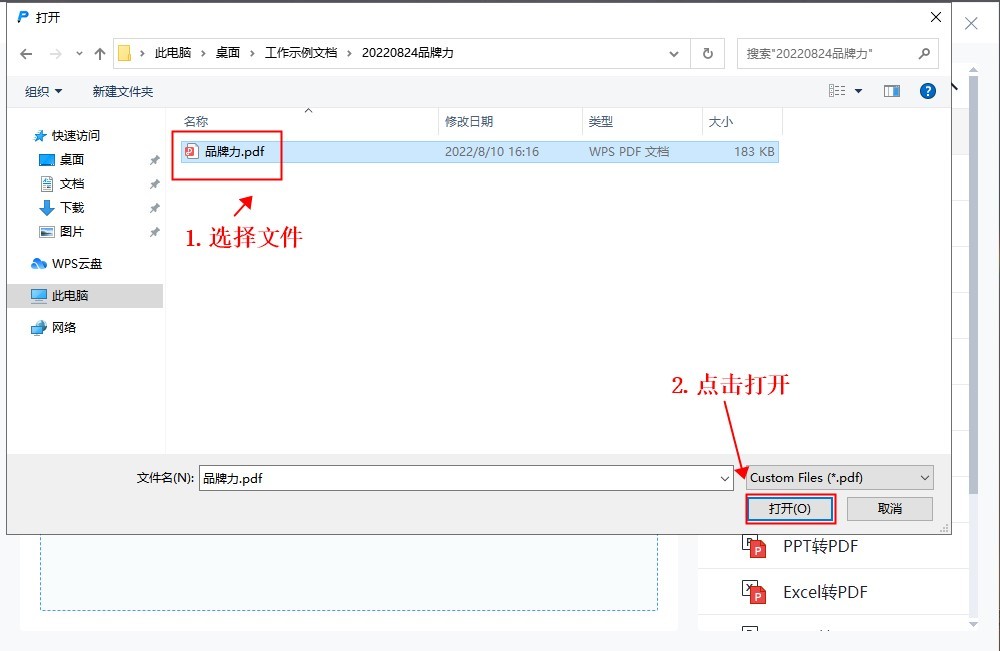Click the 打开(O) button
The width and height of the screenshot is (1000, 651).
click(x=790, y=509)
